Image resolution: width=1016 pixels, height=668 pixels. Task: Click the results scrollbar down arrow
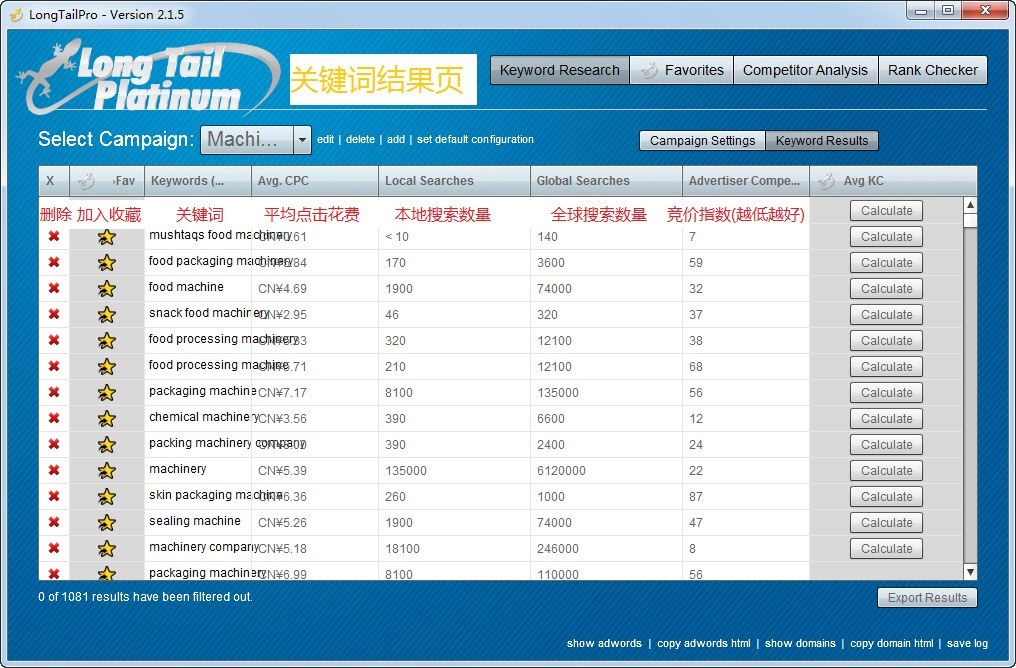pos(970,571)
